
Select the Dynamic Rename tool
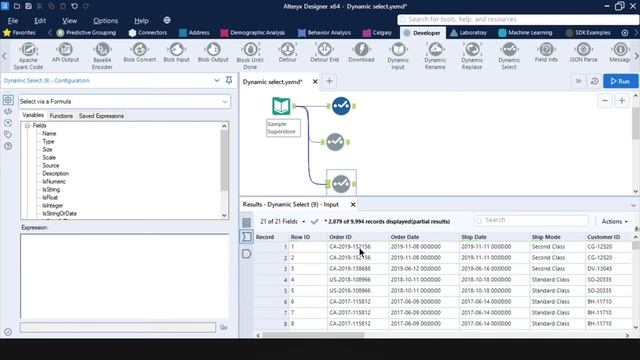[x=435, y=56]
